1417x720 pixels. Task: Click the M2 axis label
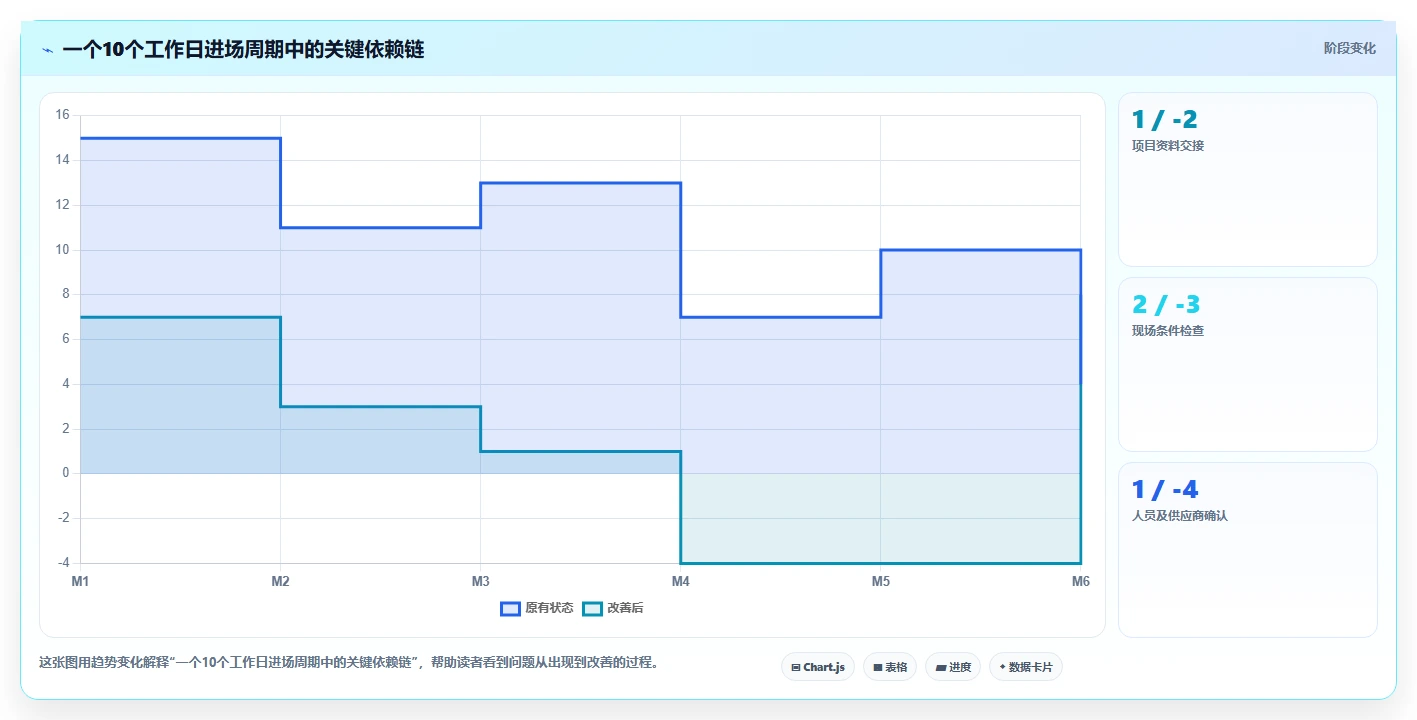click(281, 581)
